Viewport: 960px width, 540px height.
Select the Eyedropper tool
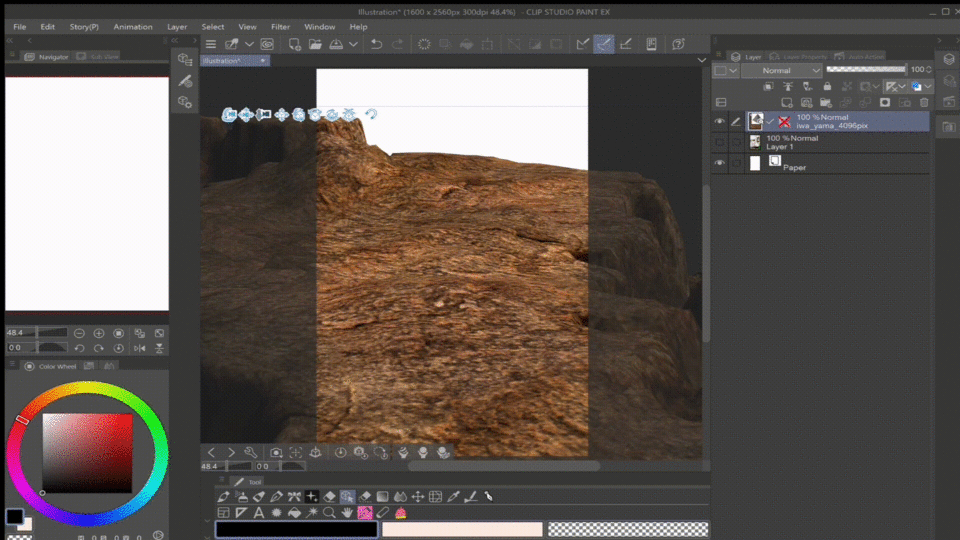click(x=453, y=496)
